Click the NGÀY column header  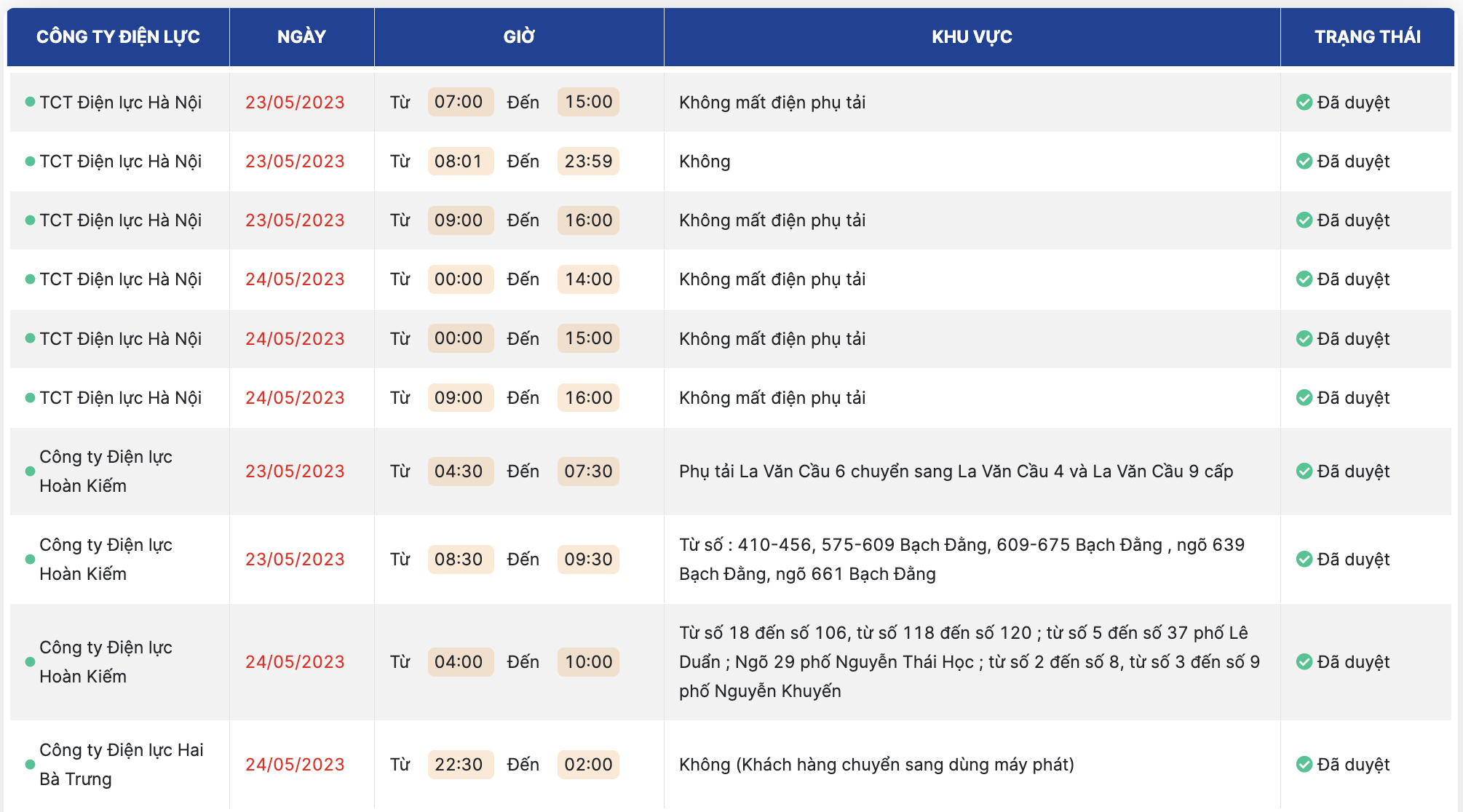click(x=301, y=36)
